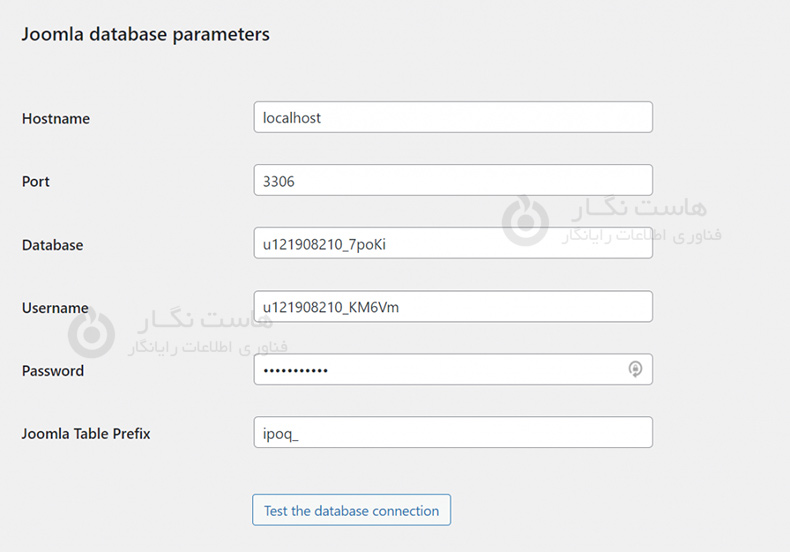This screenshot has width=790, height=552.
Task: Click watermark subtitle فناوری اطلاعات رایانگار below Username label
Action: [x=207, y=347]
